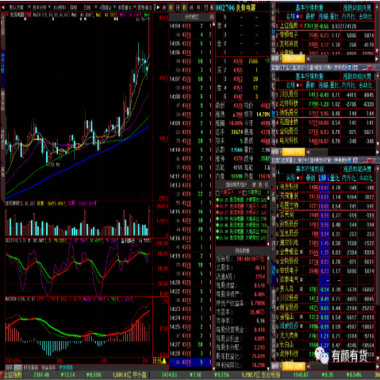380x380 pixels.
Task: Click the blue square icon in second watchlist titlebar
Action: [349, 67]
